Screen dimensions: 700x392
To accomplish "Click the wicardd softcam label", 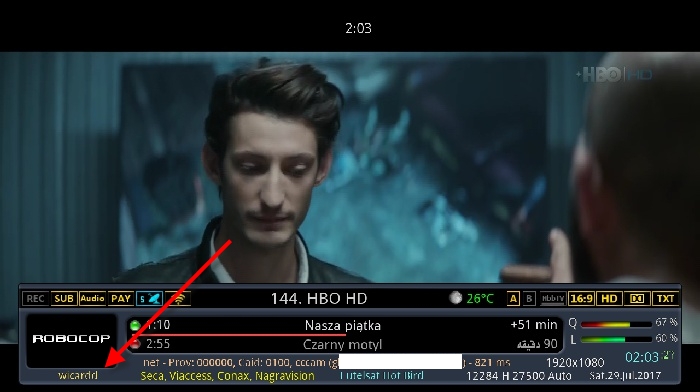I will pyautogui.click(x=78, y=375).
